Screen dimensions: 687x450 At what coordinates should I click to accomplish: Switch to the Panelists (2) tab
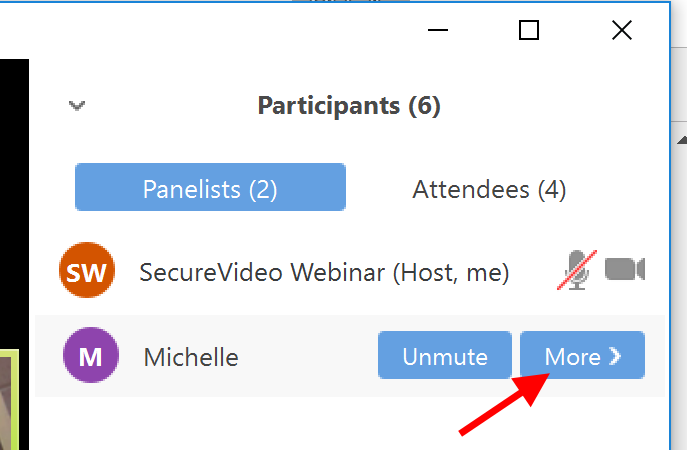210,188
